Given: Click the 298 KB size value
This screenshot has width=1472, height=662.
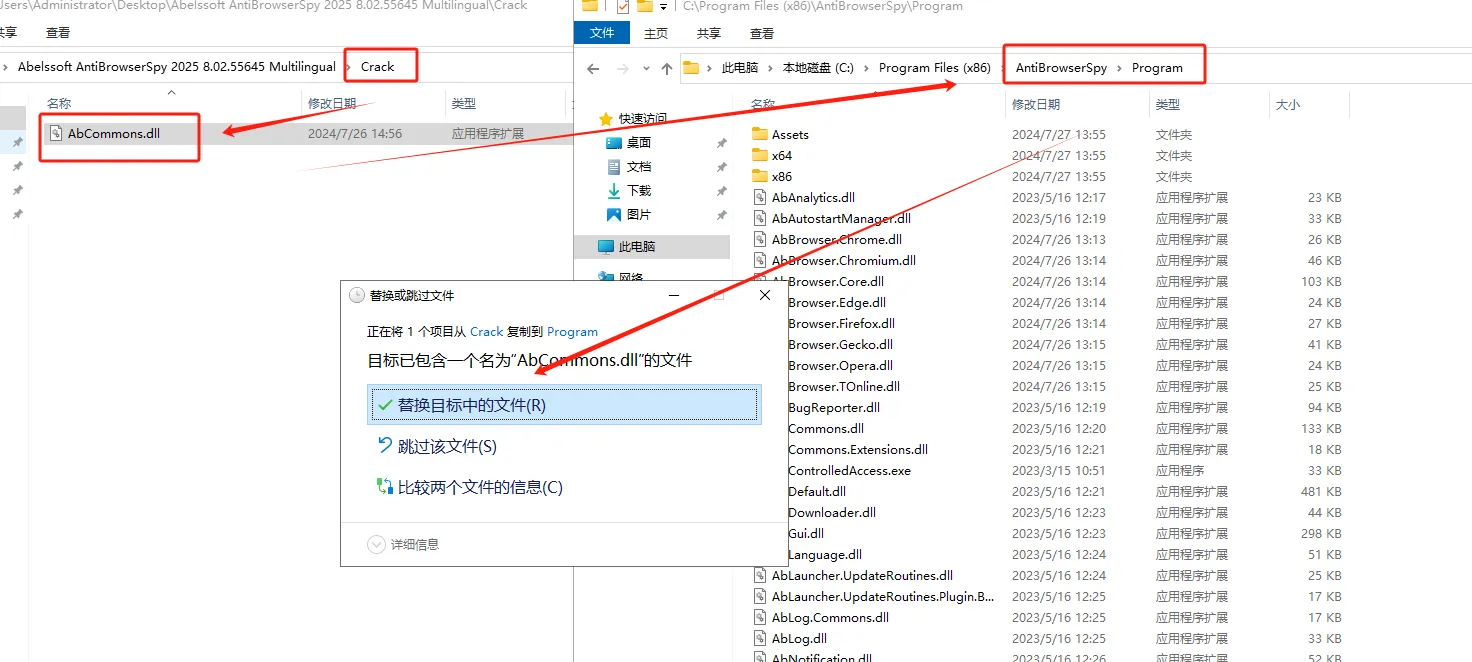Looking at the screenshot, I should click(1321, 533).
